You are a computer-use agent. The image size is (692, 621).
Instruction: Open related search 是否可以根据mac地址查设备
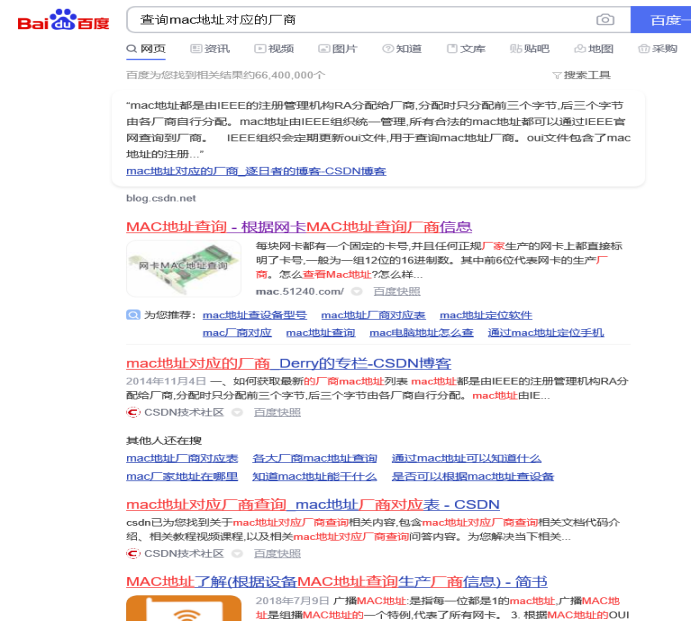coord(473,476)
